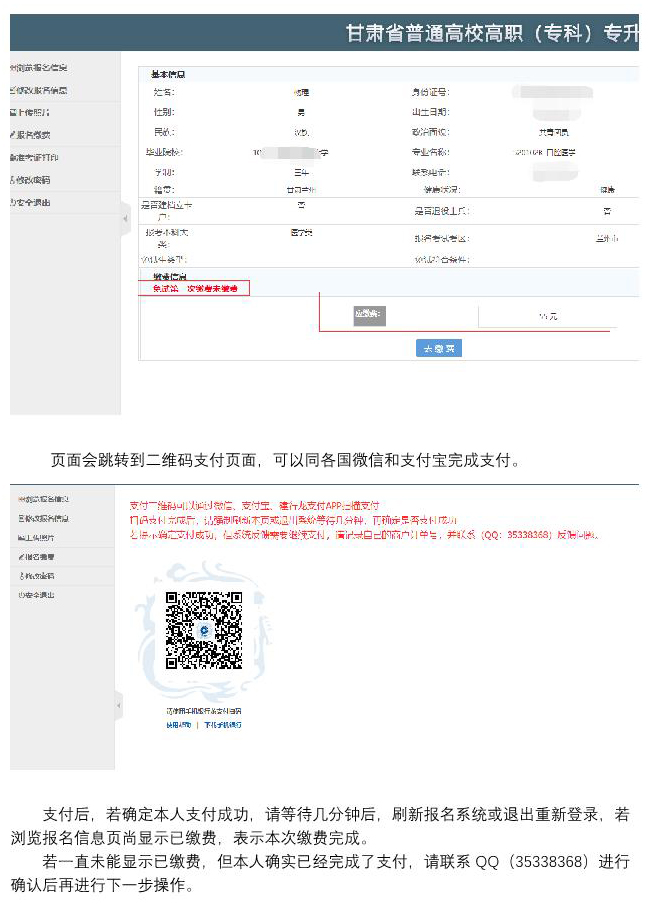Click the red notice line containing QQ：35338368
This screenshot has height=915, width=656.
[x=364, y=535]
